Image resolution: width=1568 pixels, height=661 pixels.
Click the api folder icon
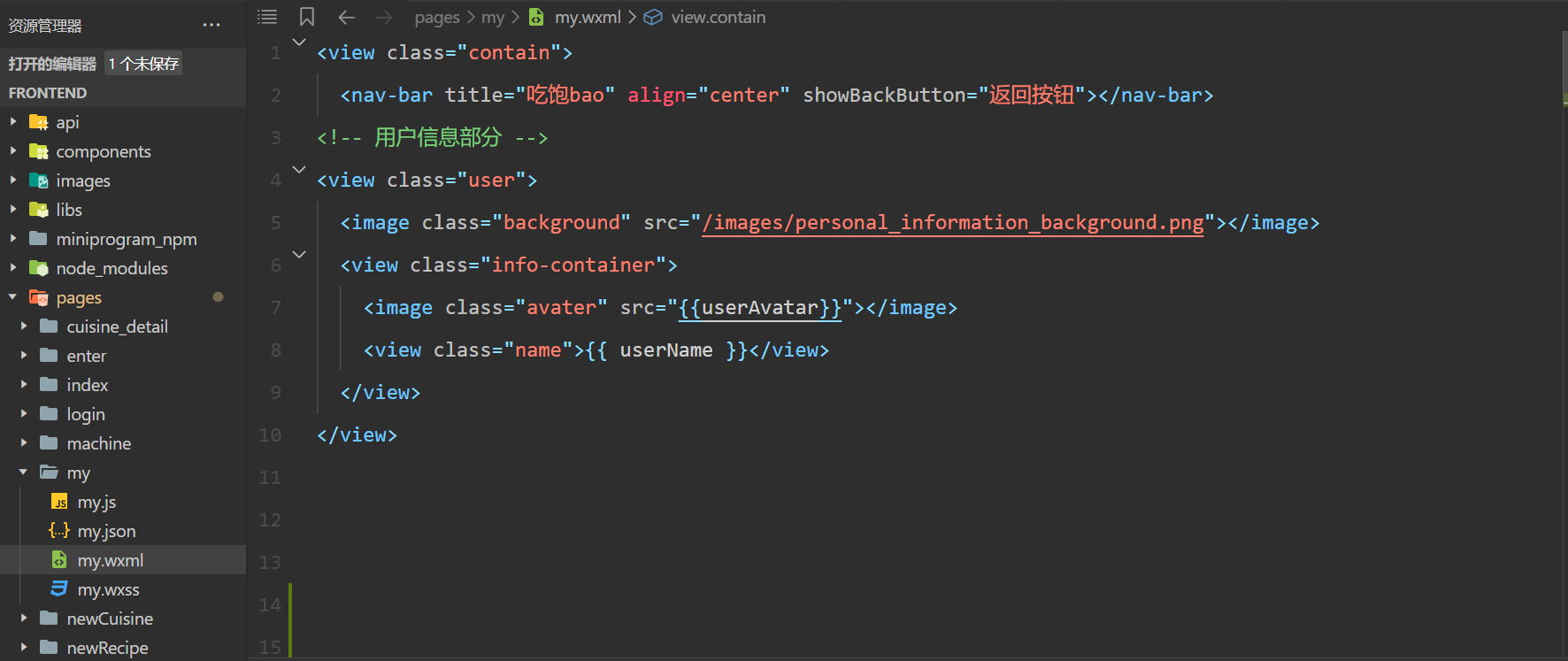pyautogui.click(x=39, y=122)
